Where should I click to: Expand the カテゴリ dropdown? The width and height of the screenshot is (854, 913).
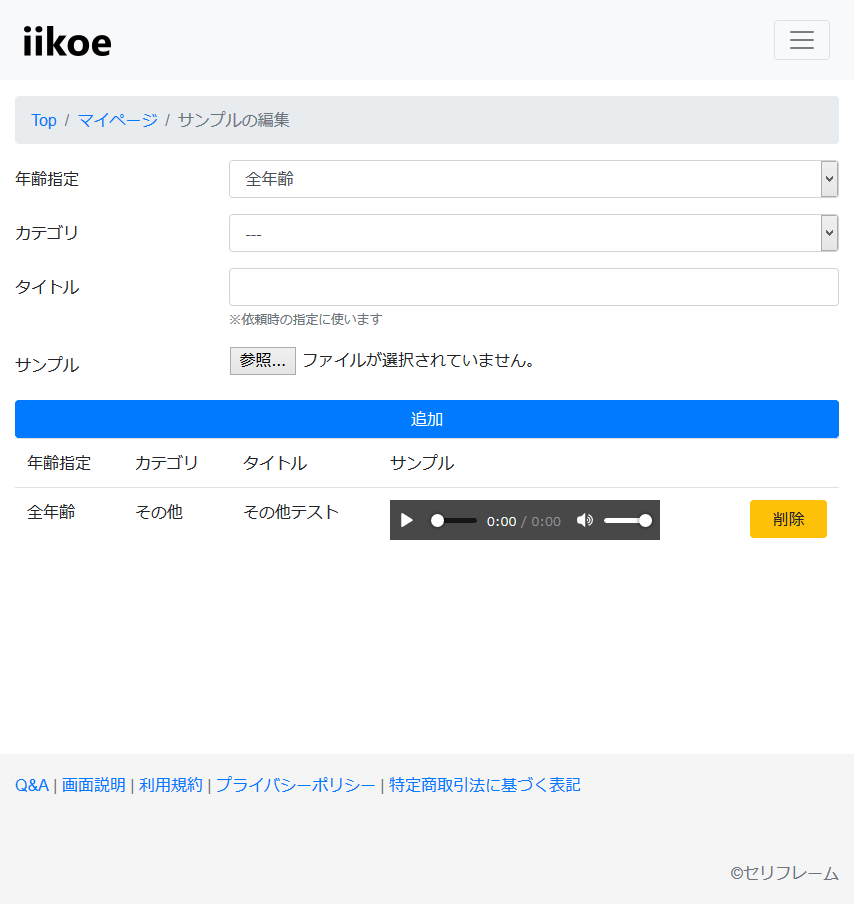[533, 233]
